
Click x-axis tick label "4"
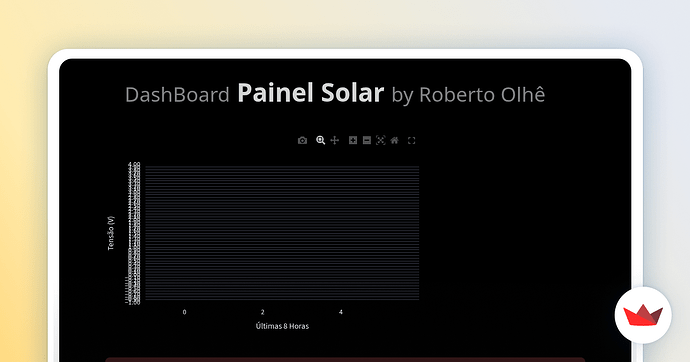point(341,312)
